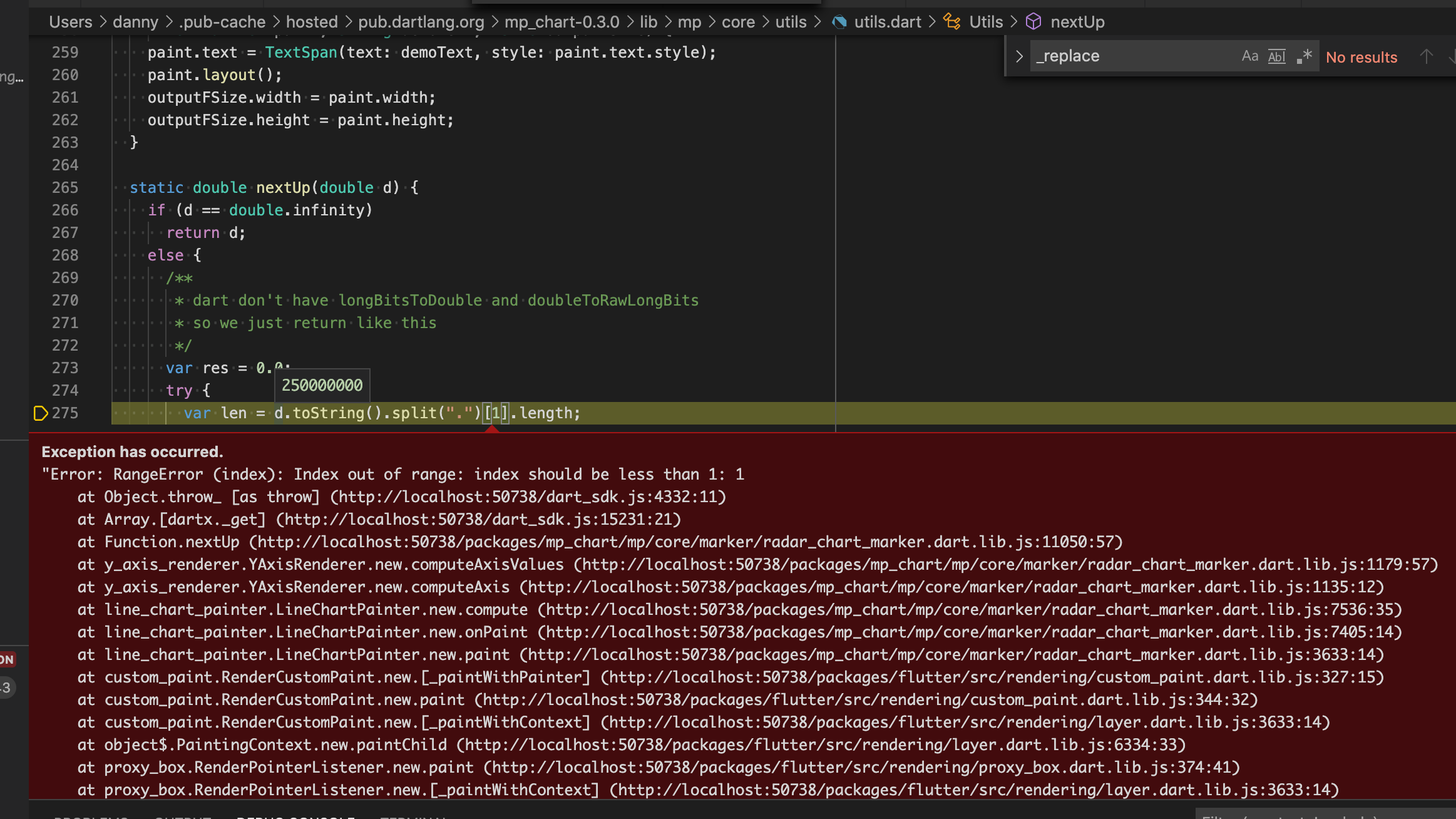Click 'var res' on line 273

click(x=197, y=368)
